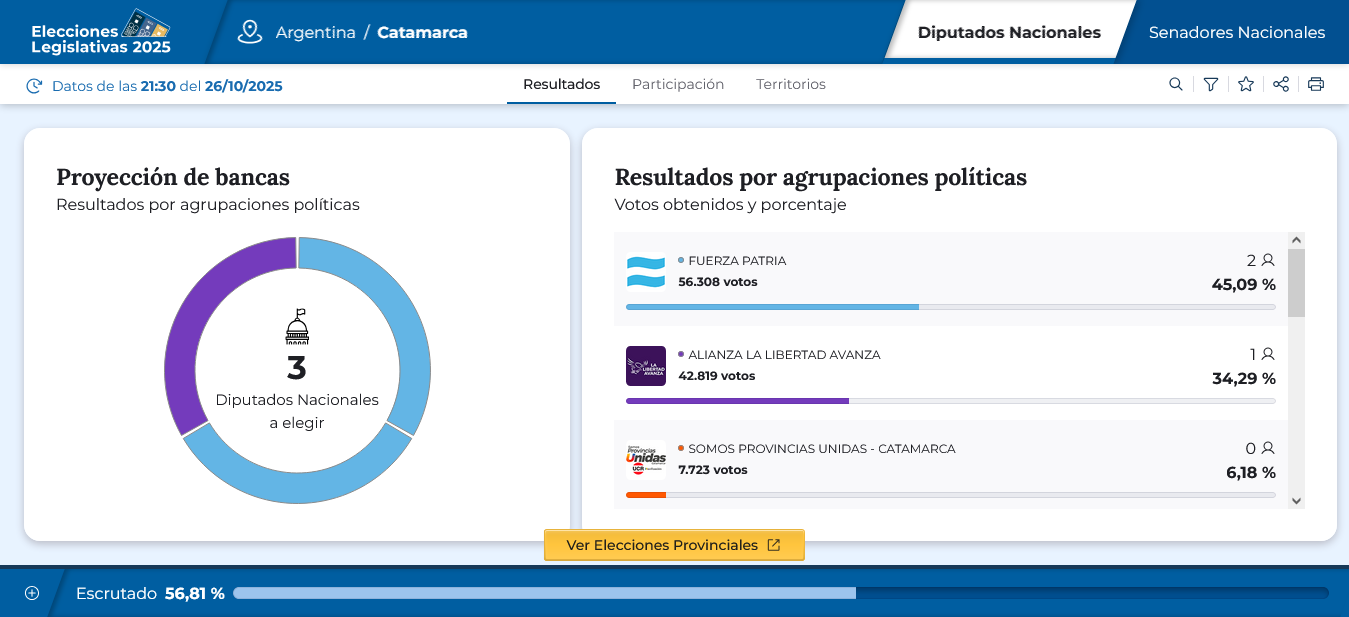Click the Fuerza Patria flag logo

[646, 271]
